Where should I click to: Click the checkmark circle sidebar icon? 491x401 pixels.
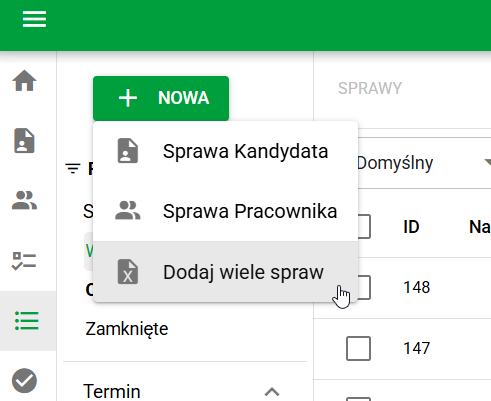click(24, 381)
